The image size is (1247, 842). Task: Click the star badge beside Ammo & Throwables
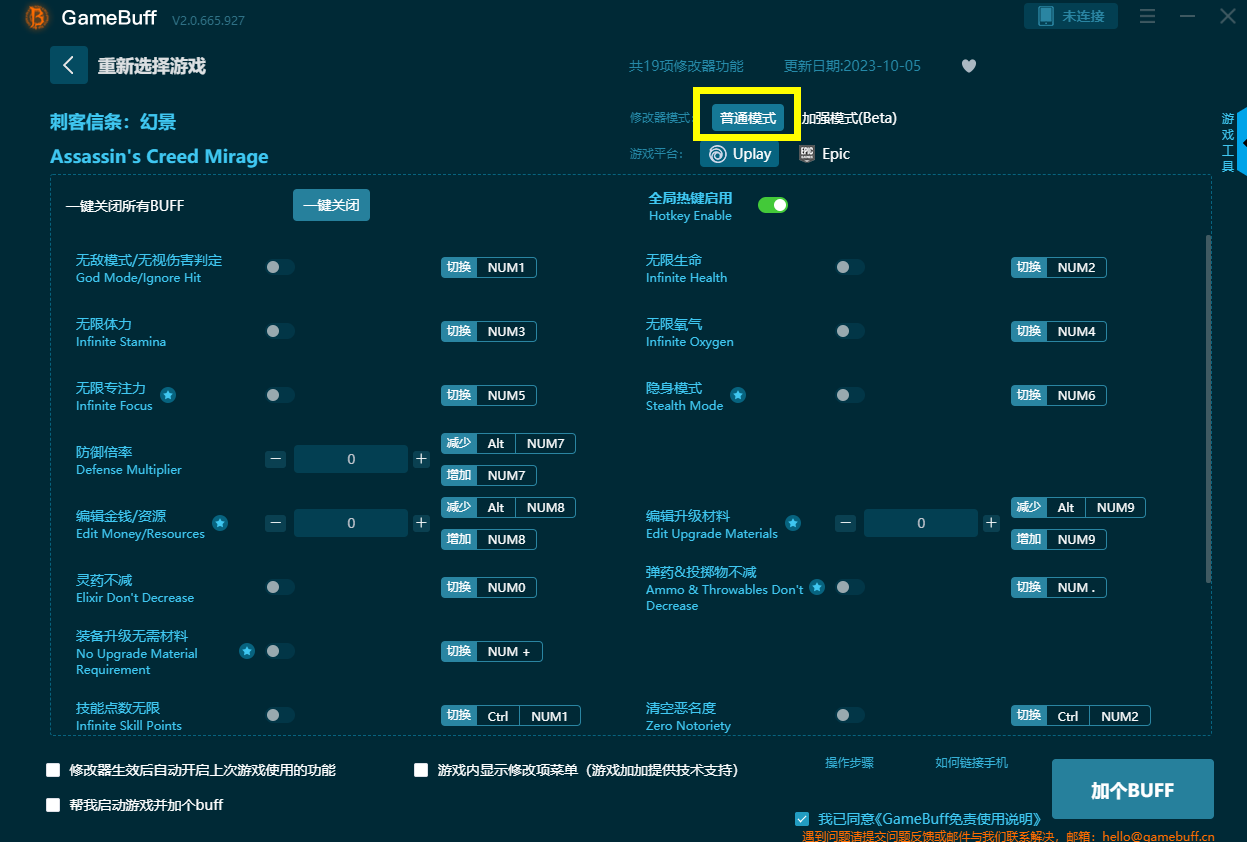tap(817, 587)
